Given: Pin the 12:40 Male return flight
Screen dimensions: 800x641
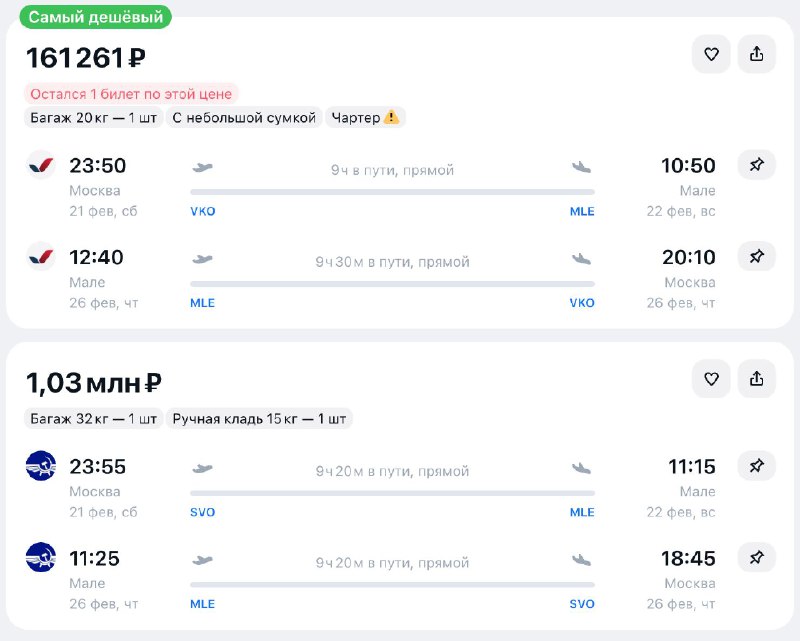Looking at the screenshot, I should point(757,257).
